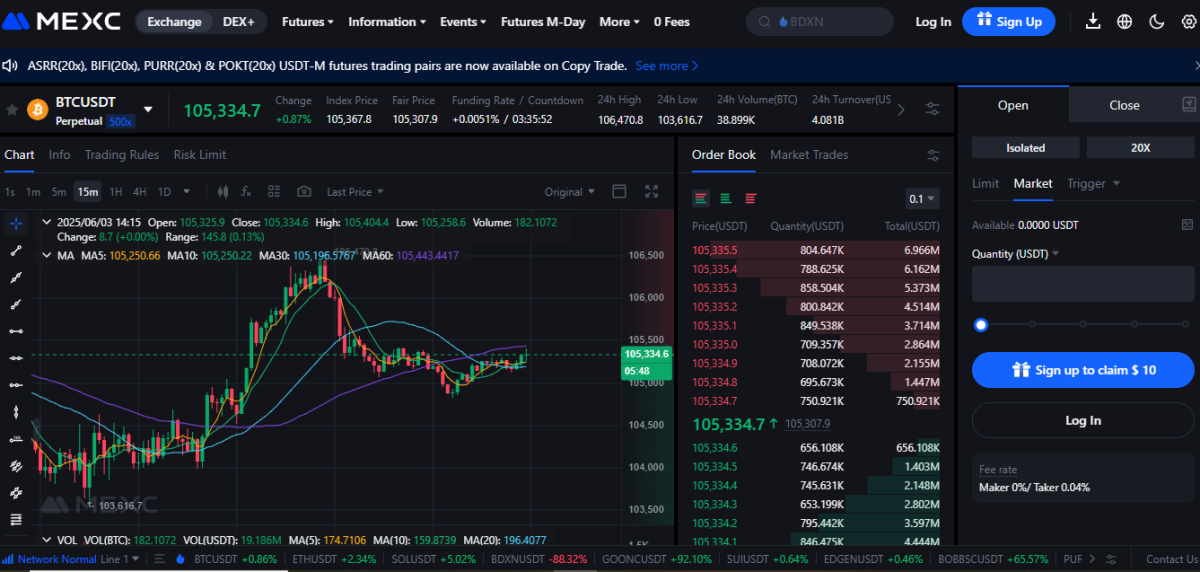
Task: Favorite BTCUSDT with the star icon
Action: [13, 109]
